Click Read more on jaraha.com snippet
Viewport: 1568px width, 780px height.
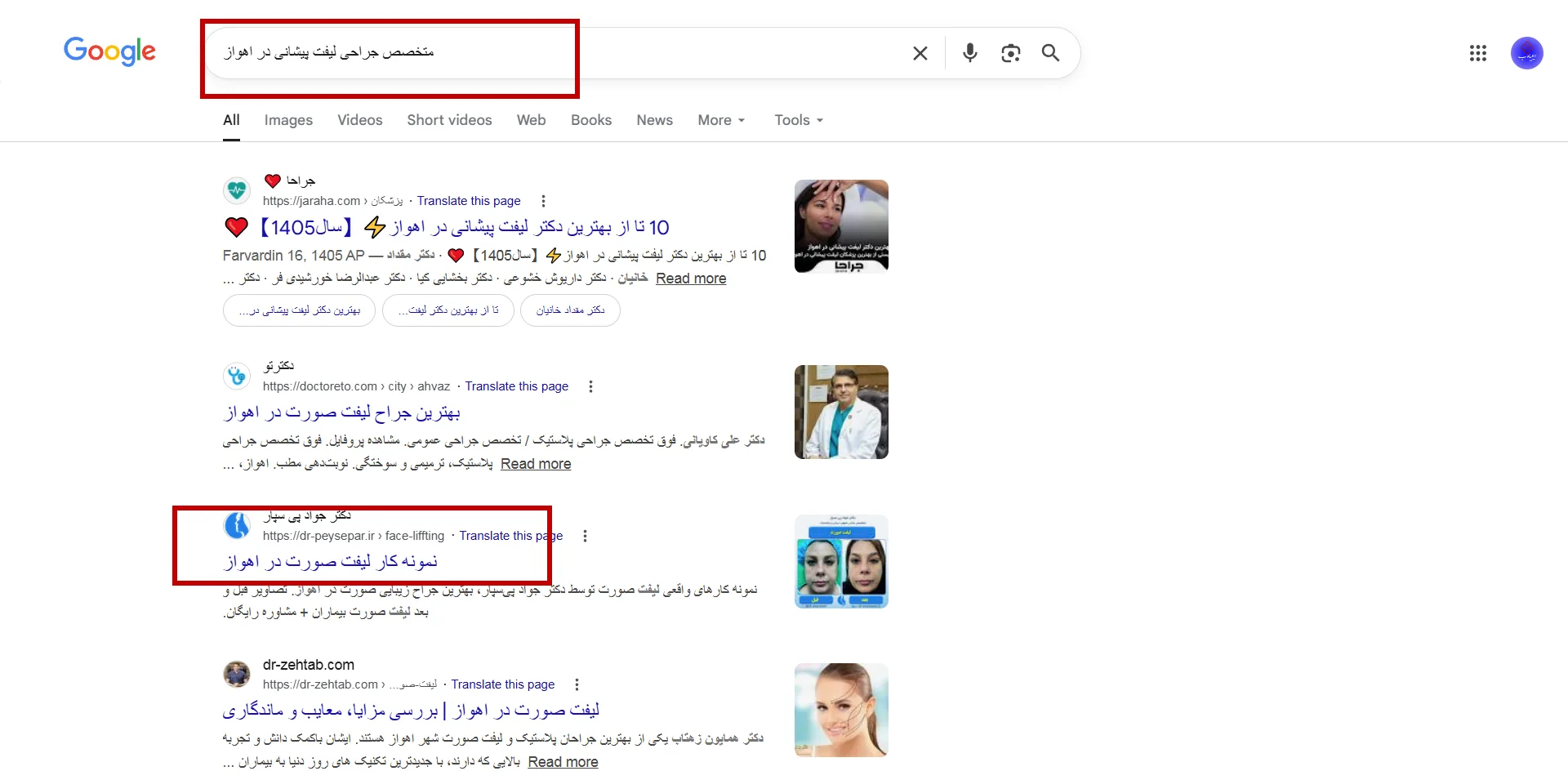(x=691, y=279)
